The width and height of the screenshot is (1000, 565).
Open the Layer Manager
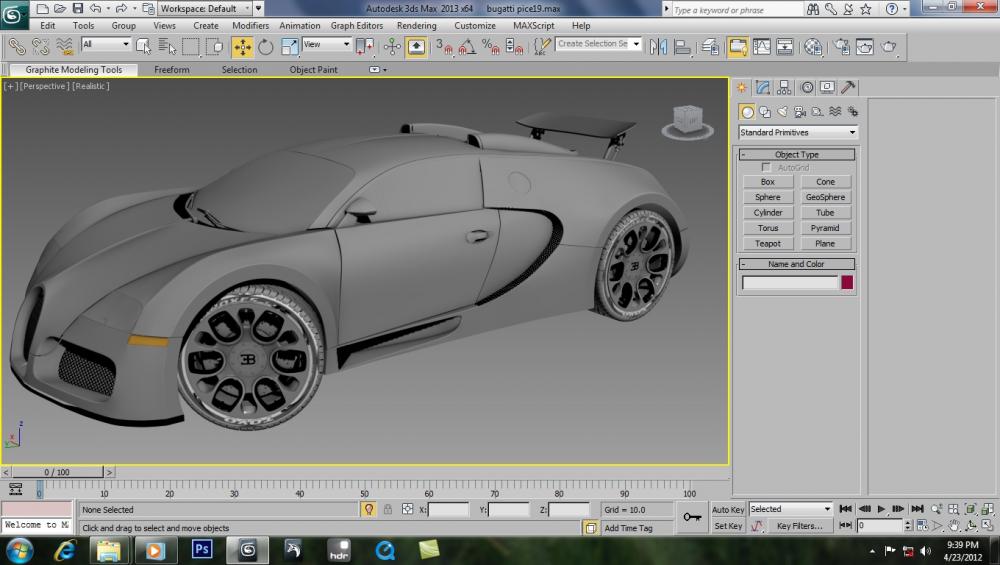710,47
